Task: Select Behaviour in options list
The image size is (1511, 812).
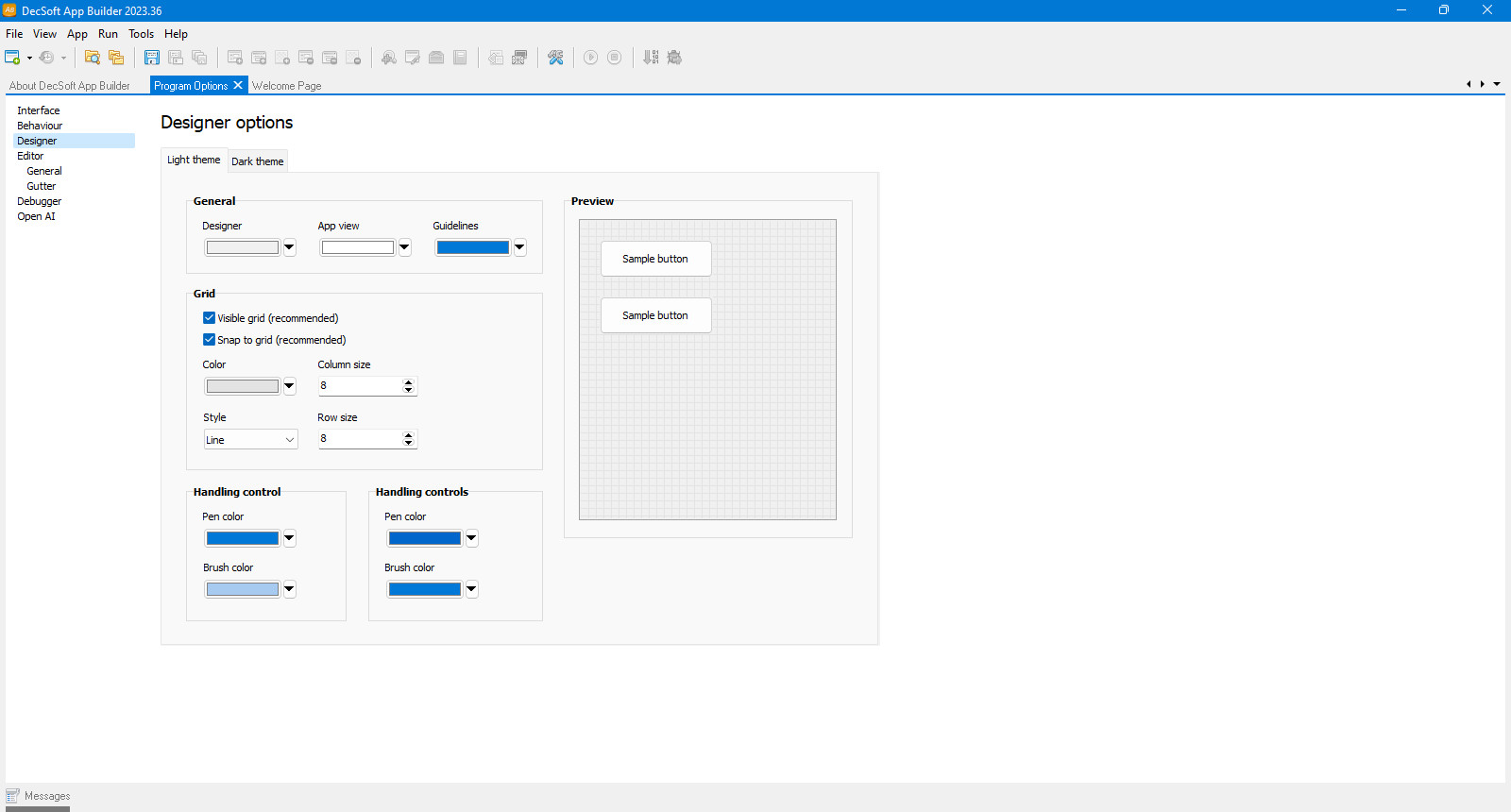Action: pyautogui.click(x=40, y=126)
